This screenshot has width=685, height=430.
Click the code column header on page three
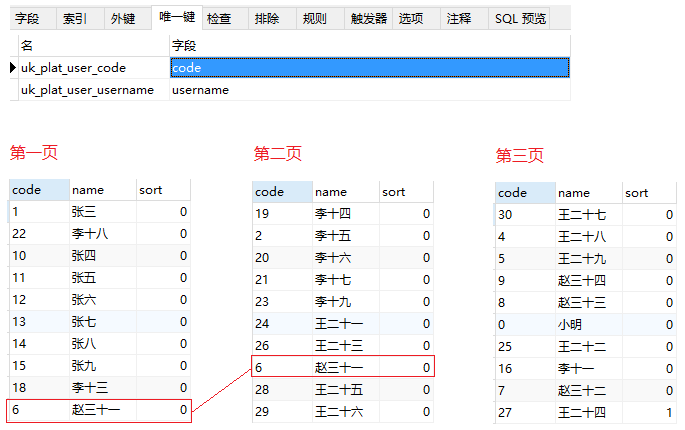pyautogui.click(x=525, y=193)
